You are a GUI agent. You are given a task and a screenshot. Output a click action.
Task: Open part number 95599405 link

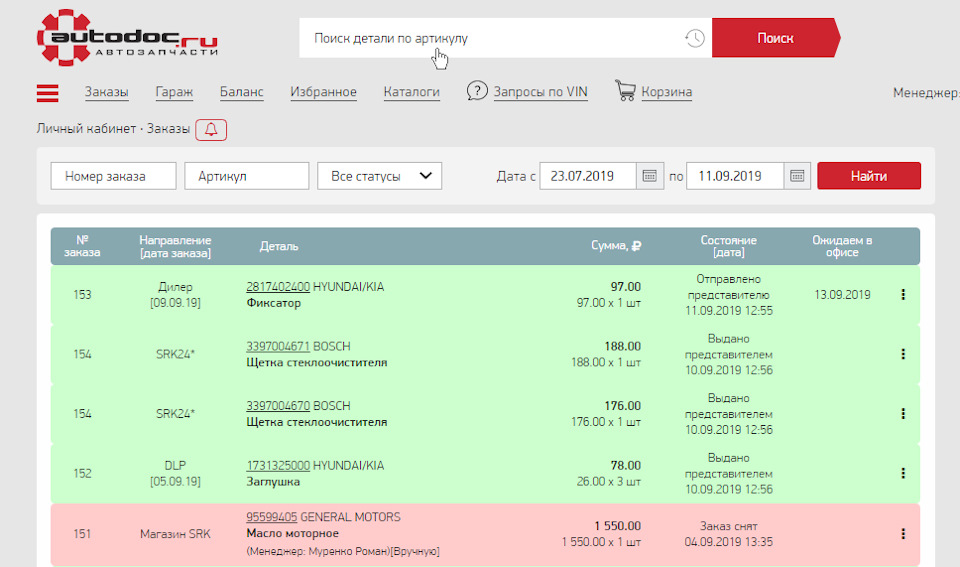pyautogui.click(x=272, y=517)
